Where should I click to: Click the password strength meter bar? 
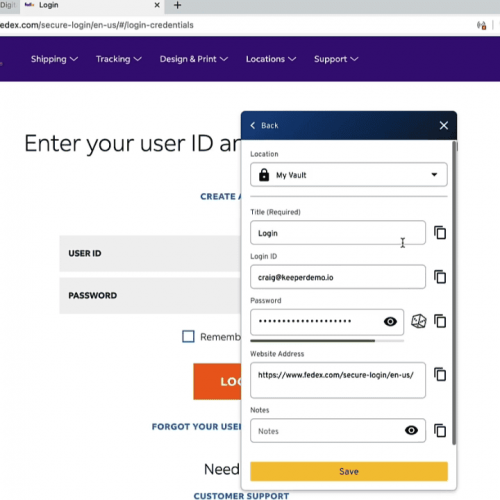point(327,341)
